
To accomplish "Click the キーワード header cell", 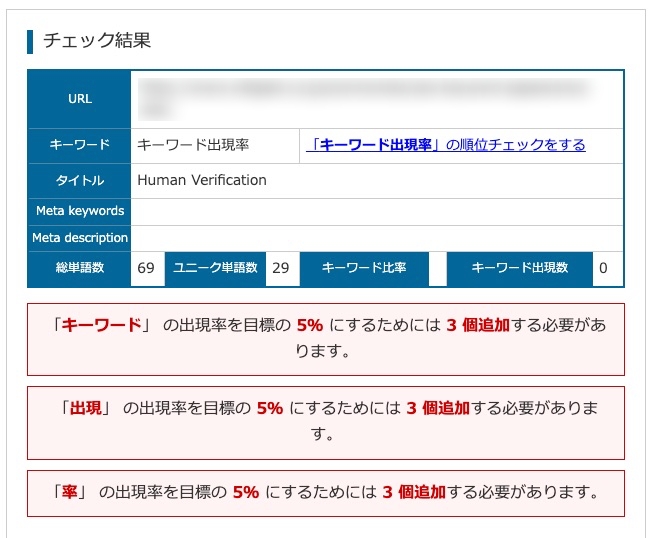I will 80,145.
